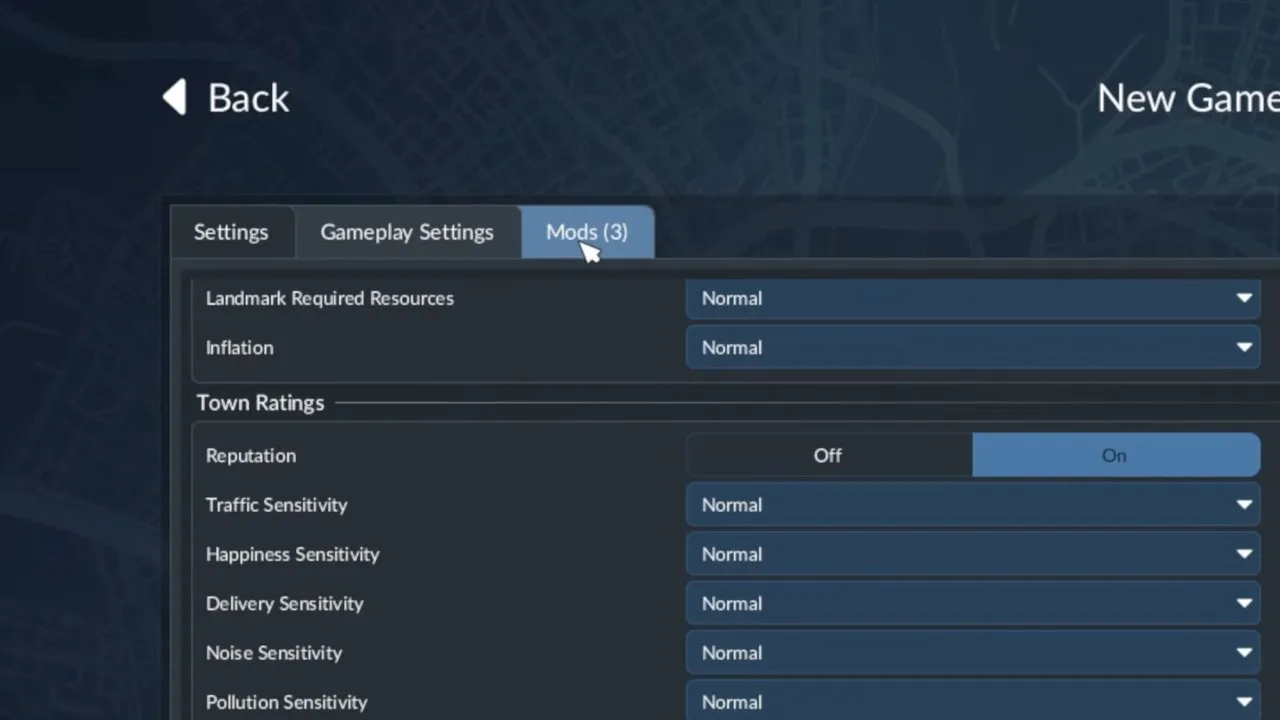Screen dimensions: 1280x720
Task: Click the "Delivery Sensitivity" label
Action: [x=285, y=603]
